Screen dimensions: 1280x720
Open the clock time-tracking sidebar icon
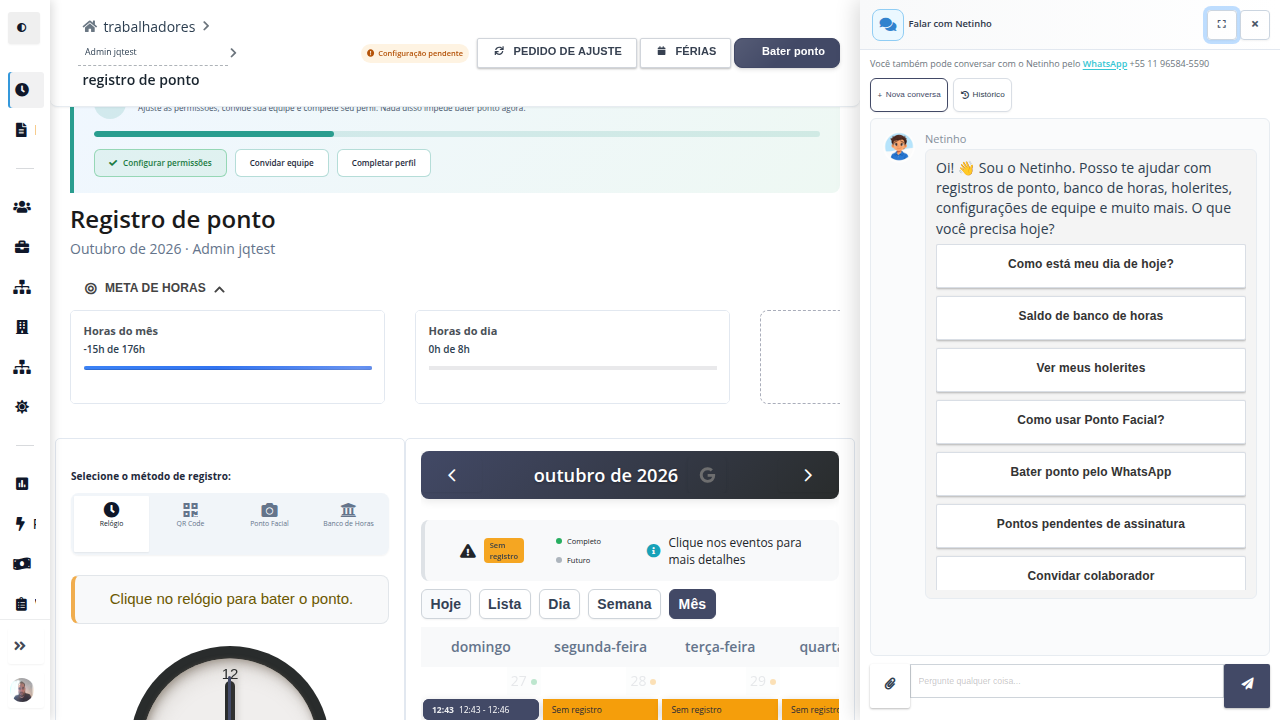[22, 90]
